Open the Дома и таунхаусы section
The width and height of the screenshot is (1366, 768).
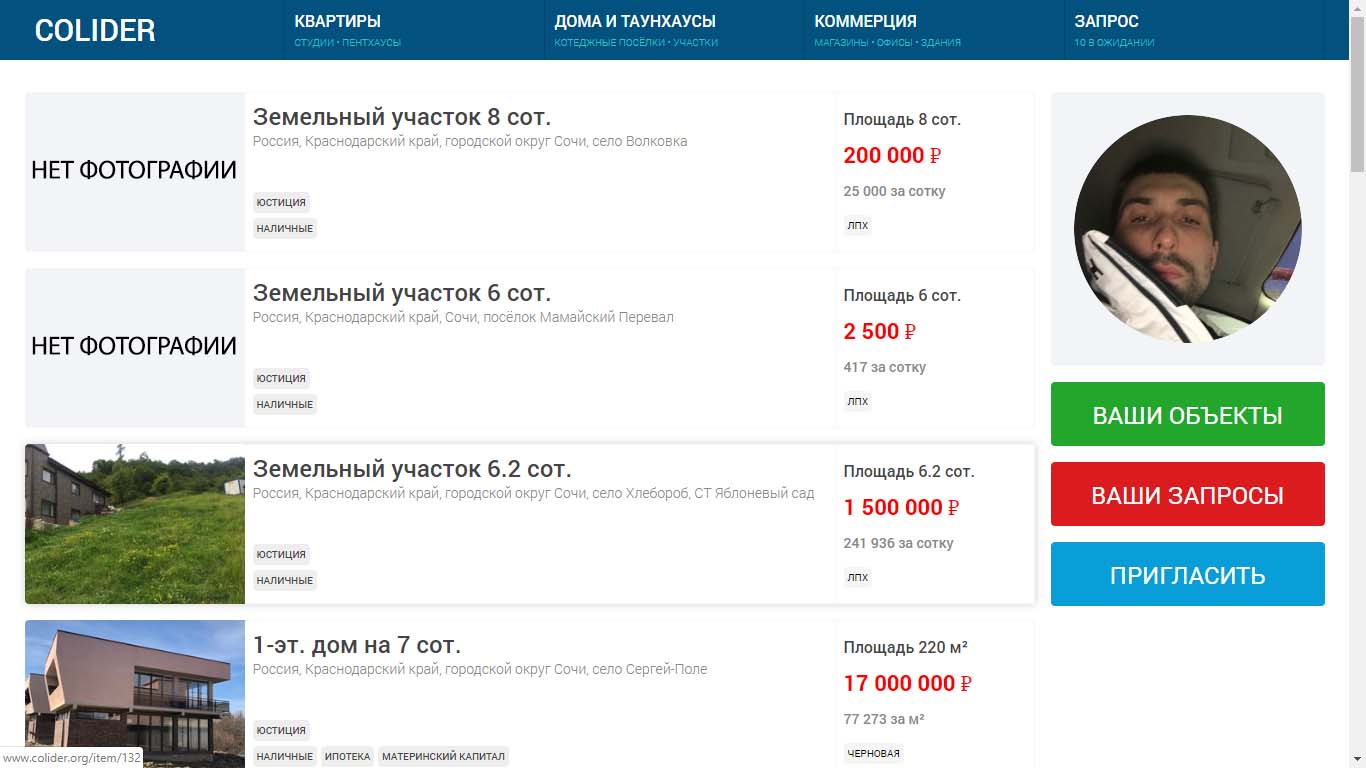[x=634, y=21]
